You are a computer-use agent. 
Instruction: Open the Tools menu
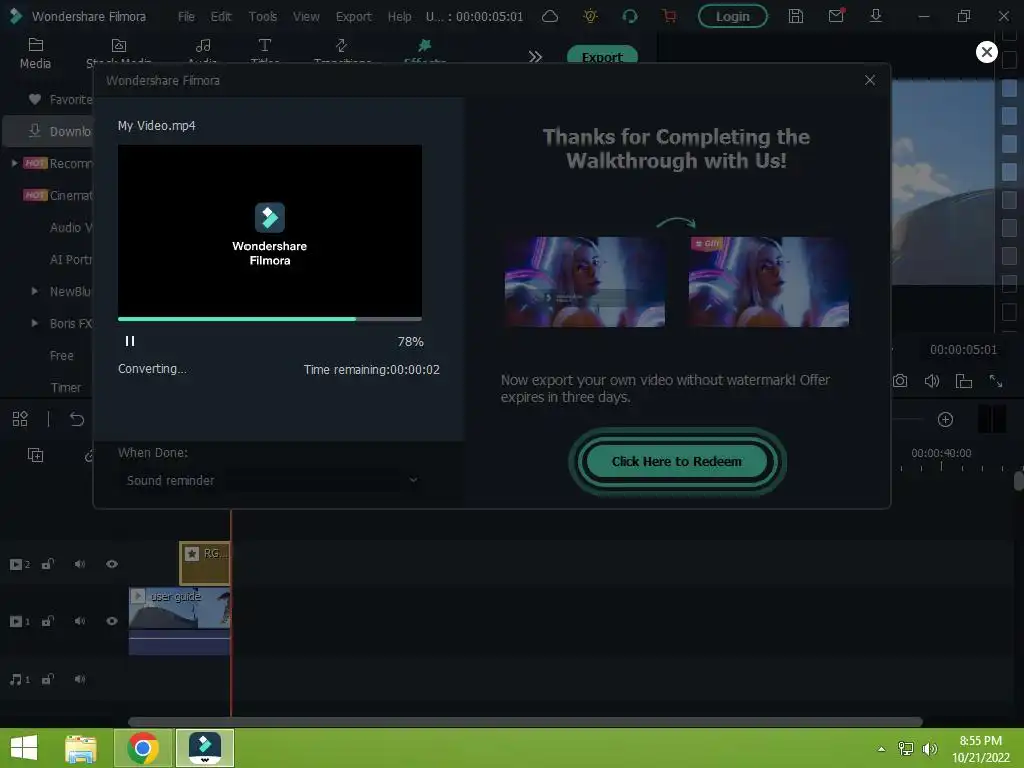263,16
